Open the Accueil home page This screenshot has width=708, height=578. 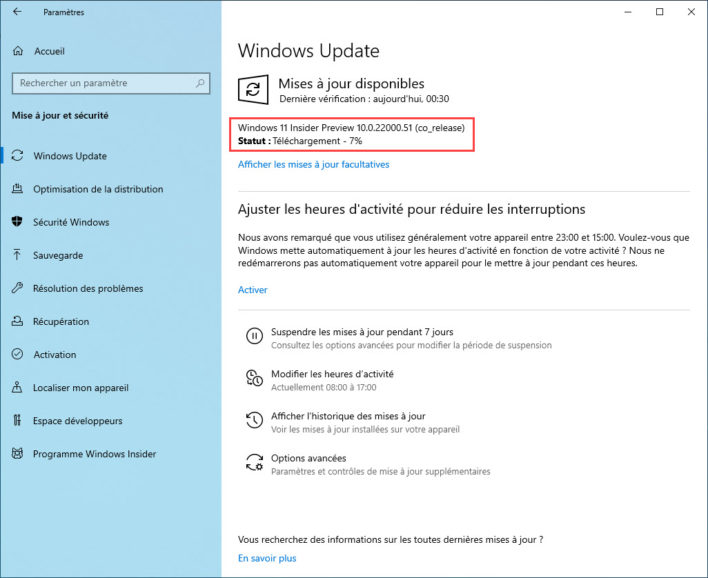[50, 51]
